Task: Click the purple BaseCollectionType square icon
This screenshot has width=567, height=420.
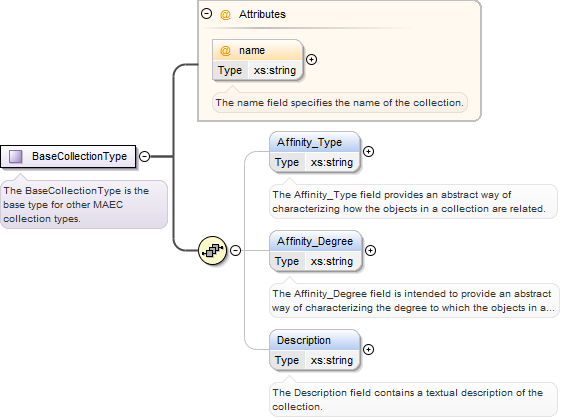Action: click(16, 156)
